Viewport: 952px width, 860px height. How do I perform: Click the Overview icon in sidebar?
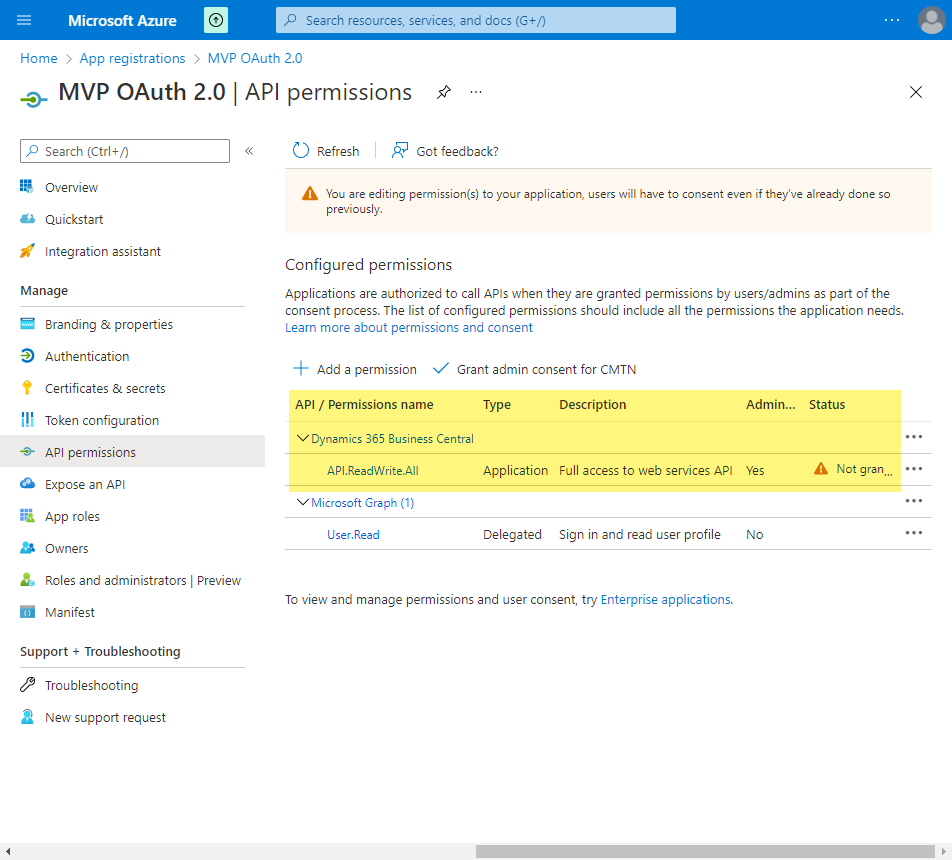pyautogui.click(x=27, y=186)
